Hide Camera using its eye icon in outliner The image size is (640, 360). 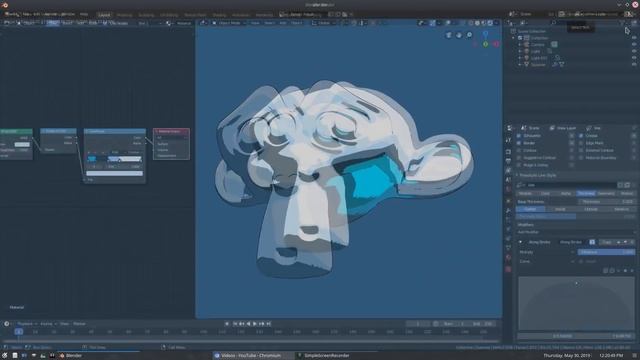coord(634,44)
